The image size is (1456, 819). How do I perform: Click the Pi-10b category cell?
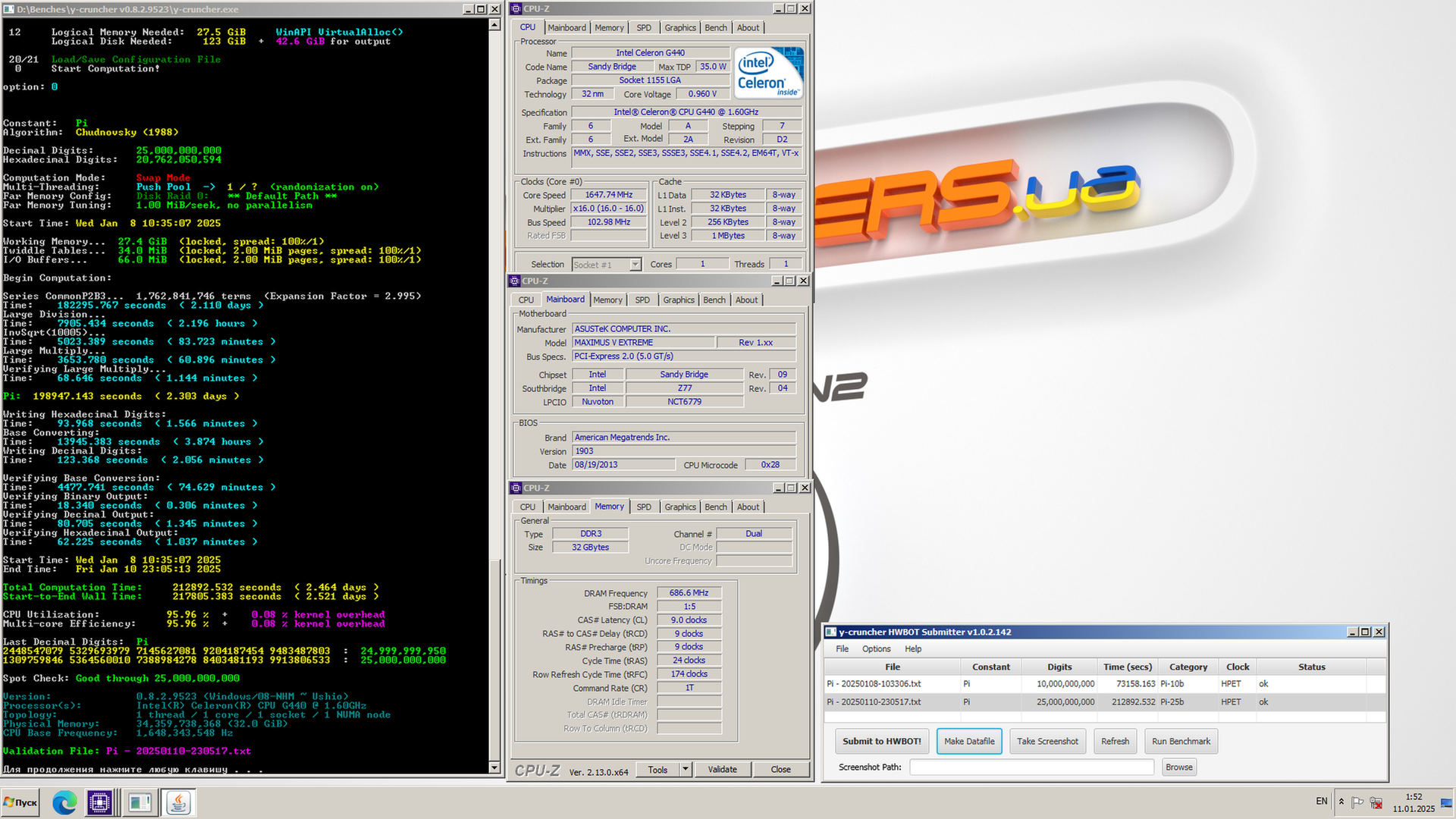click(1188, 683)
